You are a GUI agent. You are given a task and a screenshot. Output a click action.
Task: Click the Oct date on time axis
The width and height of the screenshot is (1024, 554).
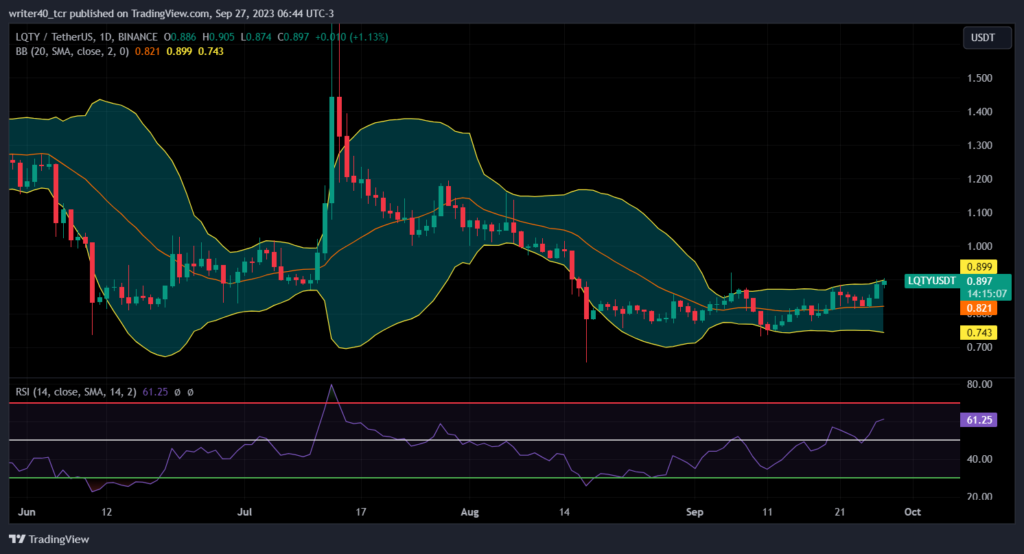[912, 512]
